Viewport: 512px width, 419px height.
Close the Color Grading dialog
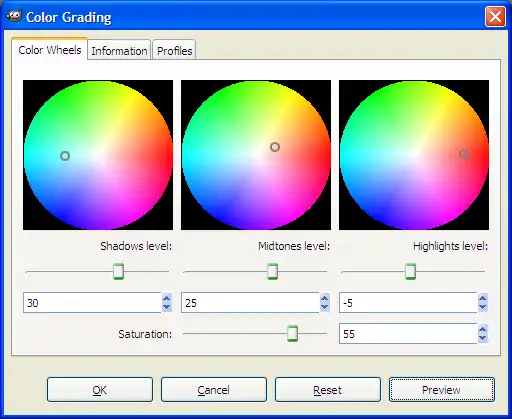click(495, 17)
